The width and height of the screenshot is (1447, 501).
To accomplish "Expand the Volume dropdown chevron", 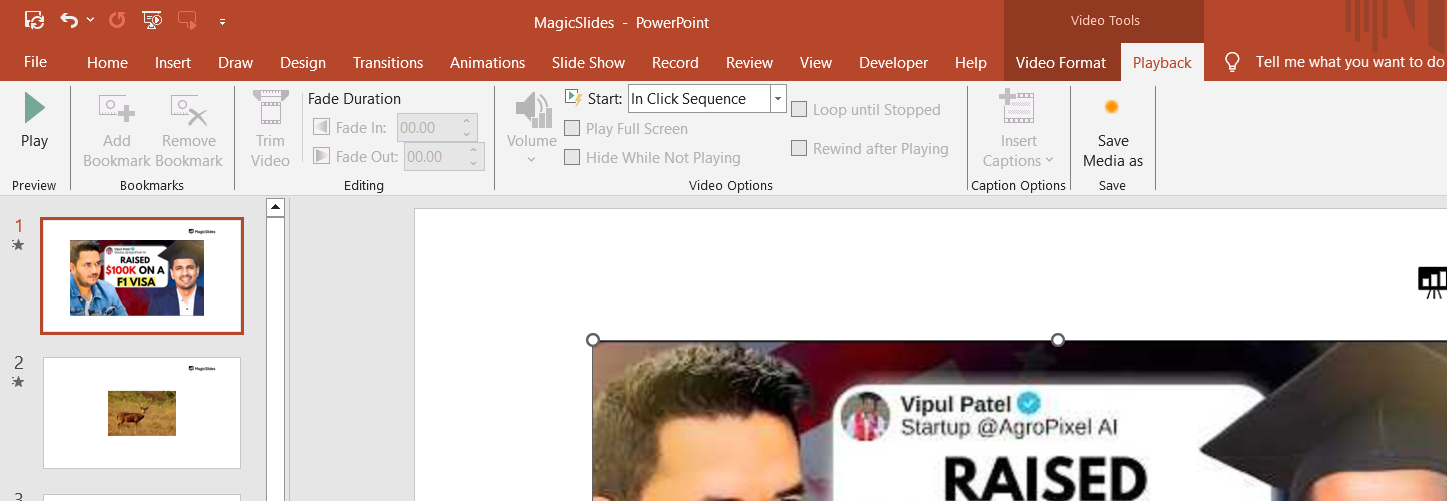I will [x=532, y=159].
